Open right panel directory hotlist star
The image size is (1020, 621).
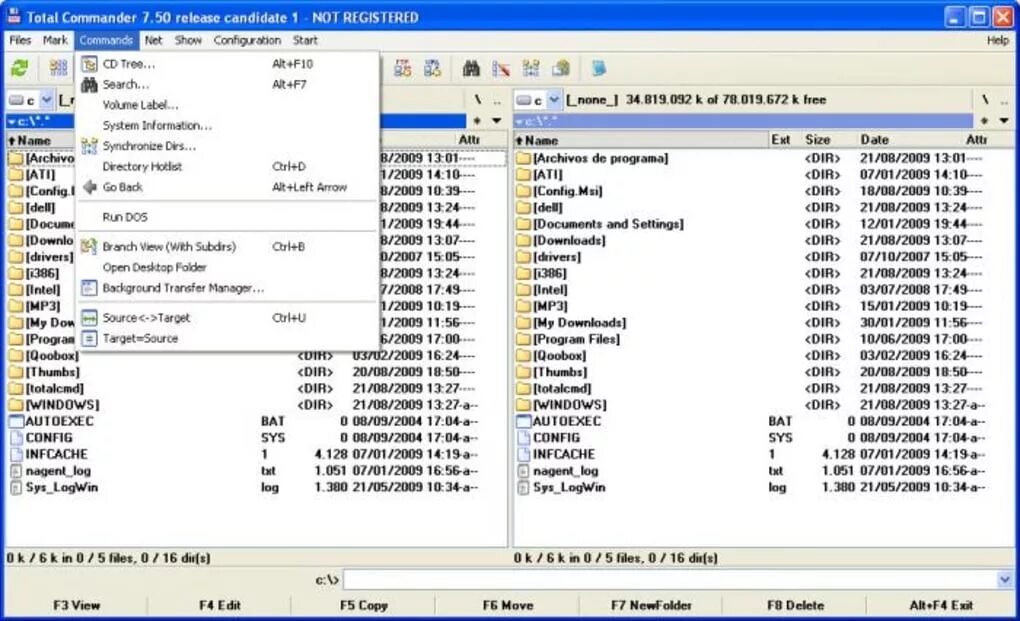(984, 120)
